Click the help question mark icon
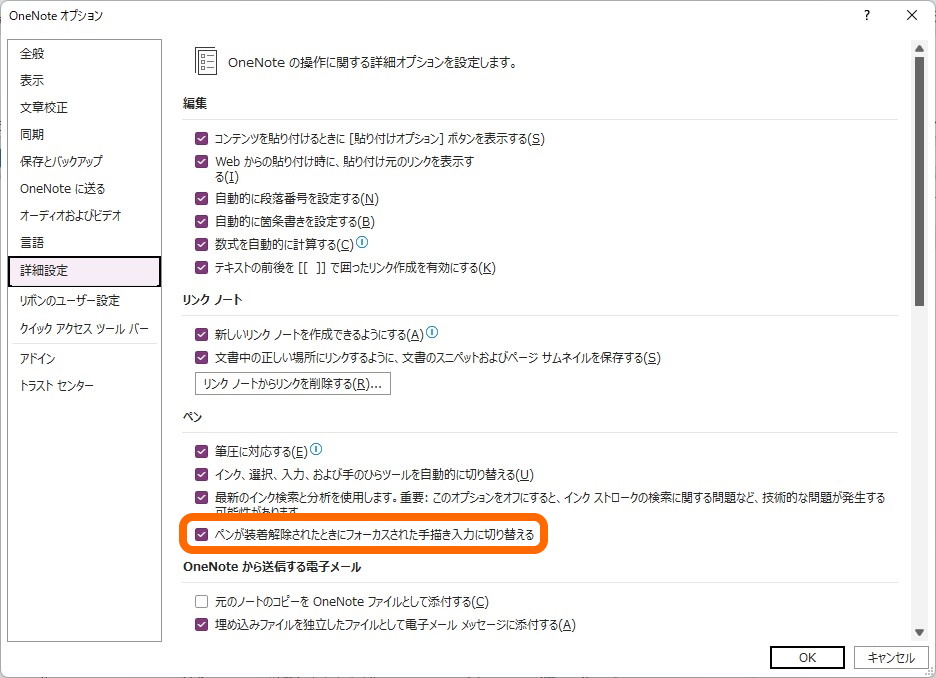This screenshot has width=936, height=678. (x=866, y=15)
